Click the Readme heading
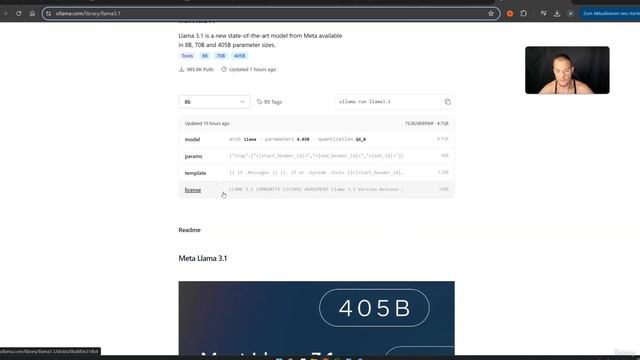This screenshot has width=640, height=360. (189, 230)
